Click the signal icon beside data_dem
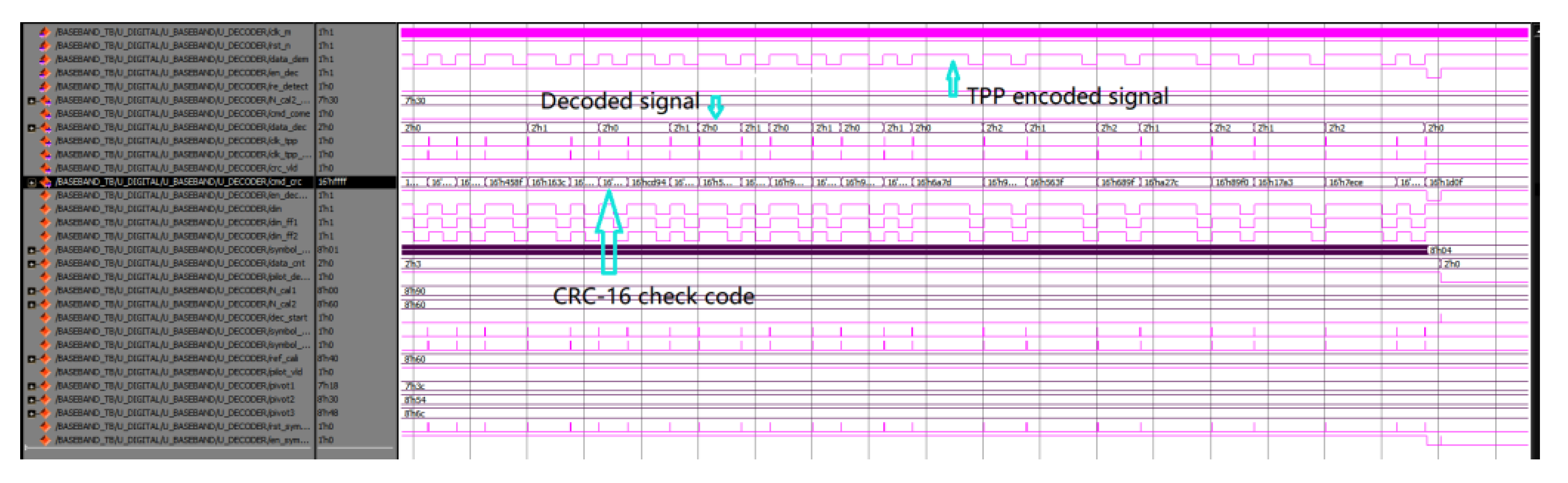 44,59
